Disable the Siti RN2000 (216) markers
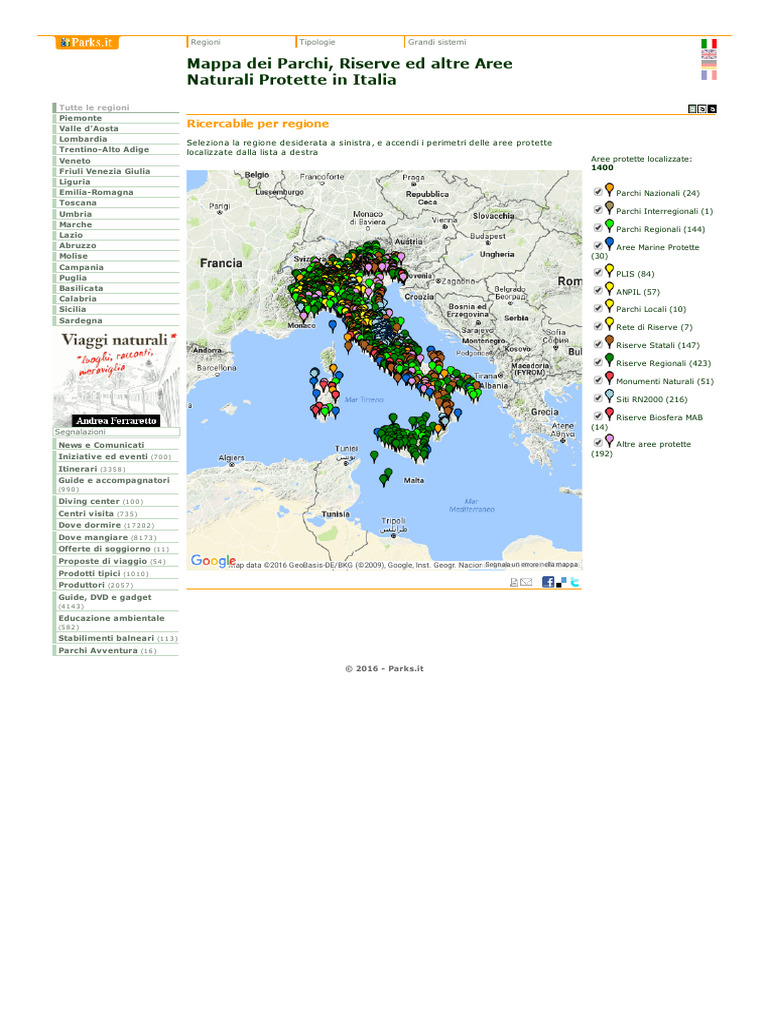This screenshot has height=1024, width=768. tap(598, 398)
